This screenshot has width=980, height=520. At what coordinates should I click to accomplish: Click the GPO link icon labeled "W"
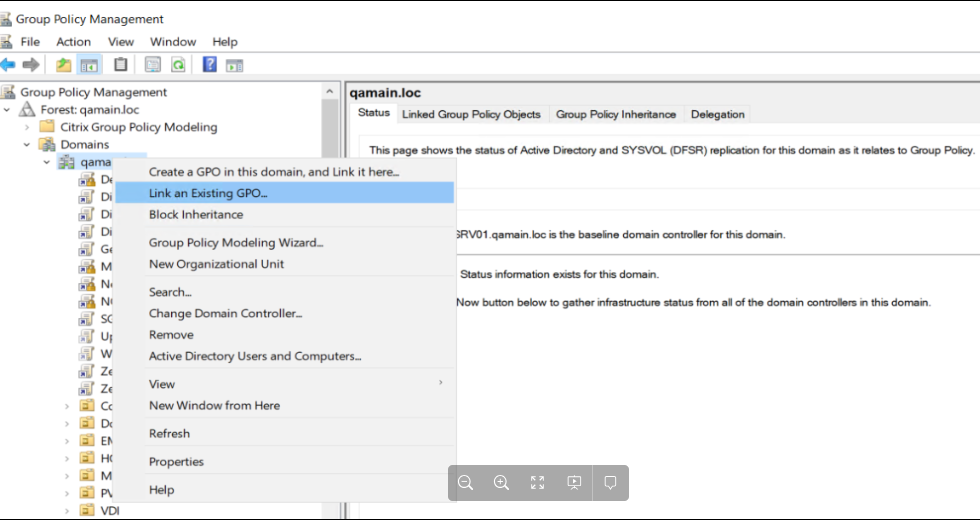tap(86, 354)
